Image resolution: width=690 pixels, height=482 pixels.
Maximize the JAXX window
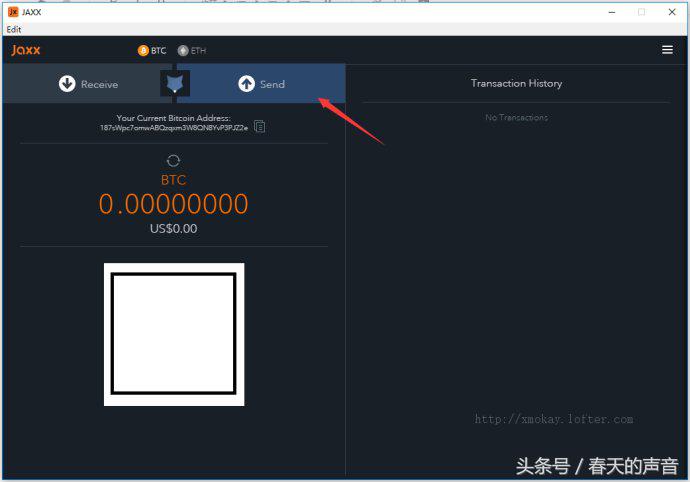click(x=642, y=12)
